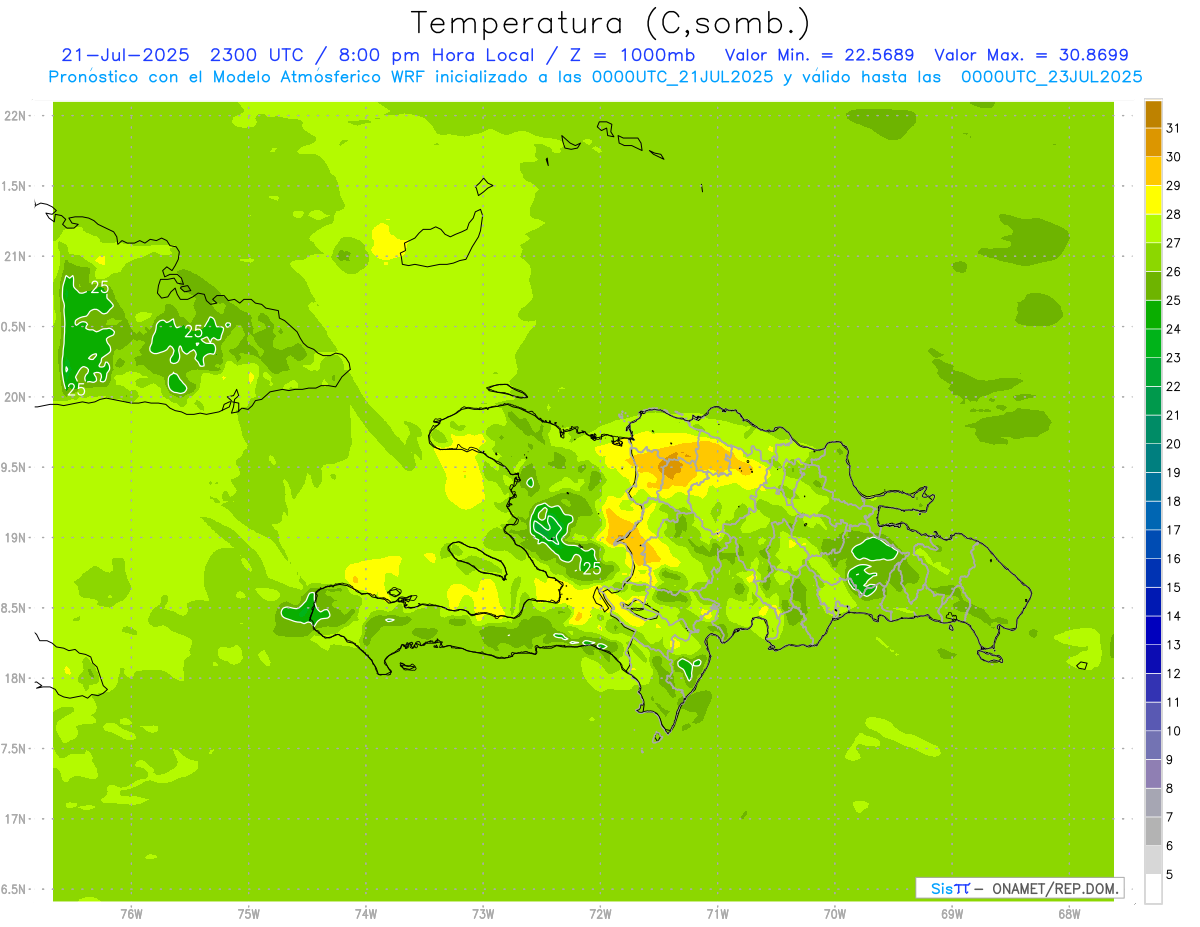Select the yellow swatch between 28 and 29
This screenshot has height=927, width=1200.
pos(1153,199)
